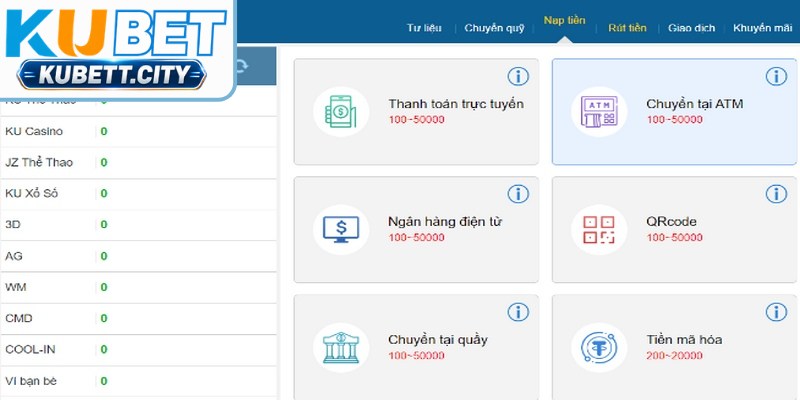Select the 3D wallet row
Viewport: 800px width, 400px height.
pos(138,225)
